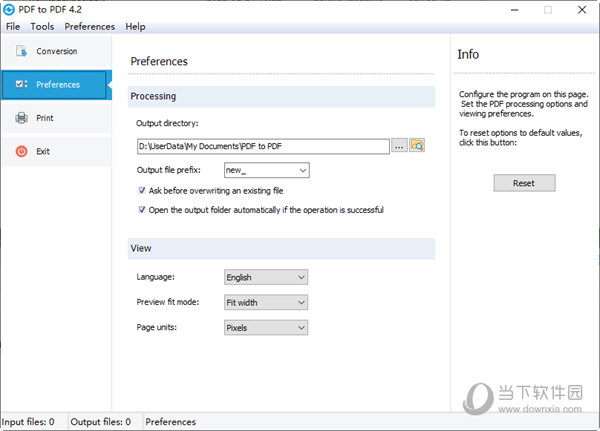Viewport: 600px width, 431px height.
Task: Click the Reset button
Action: pos(524,183)
